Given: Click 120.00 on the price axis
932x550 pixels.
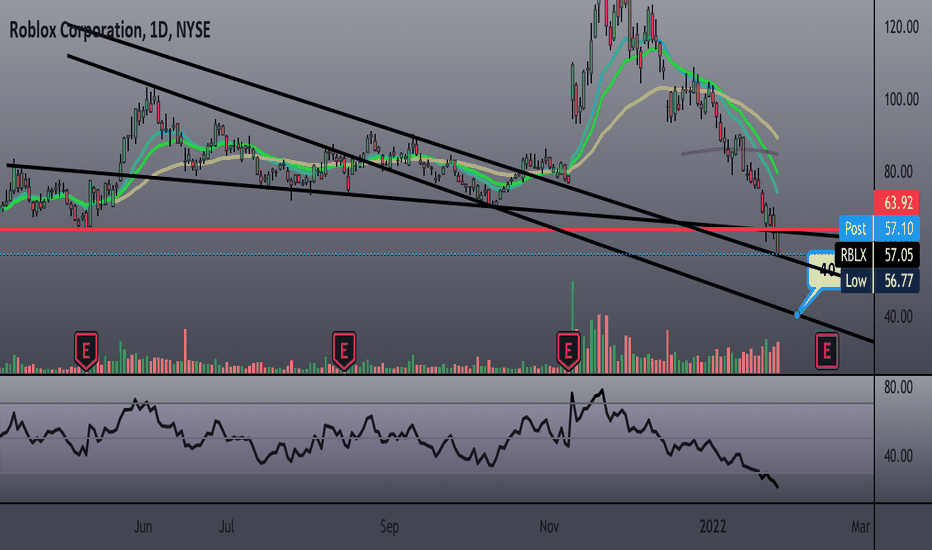Looking at the screenshot, I should pyautogui.click(x=901, y=27).
